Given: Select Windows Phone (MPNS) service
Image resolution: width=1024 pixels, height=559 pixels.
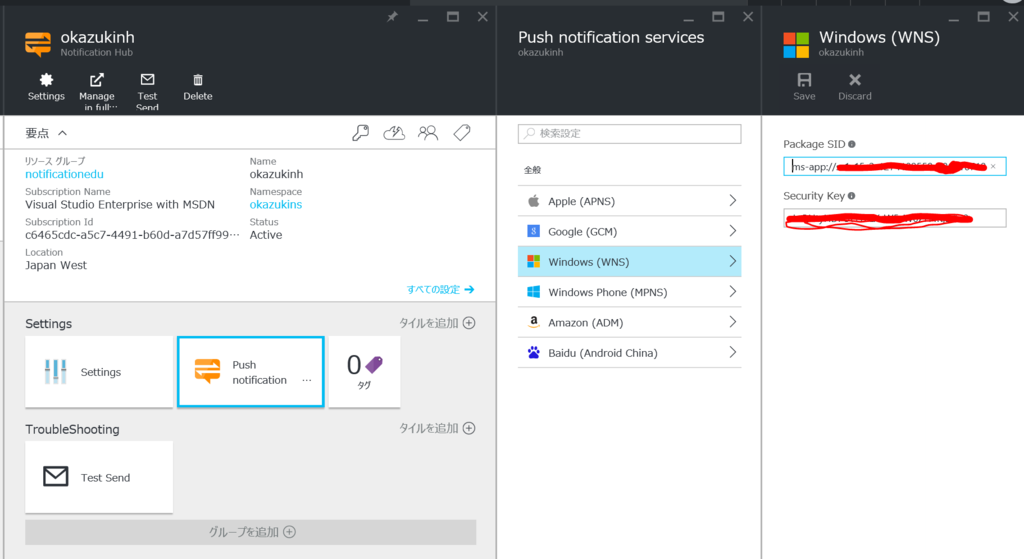Looking at the screenshot, I should click(x=630, y=292).
